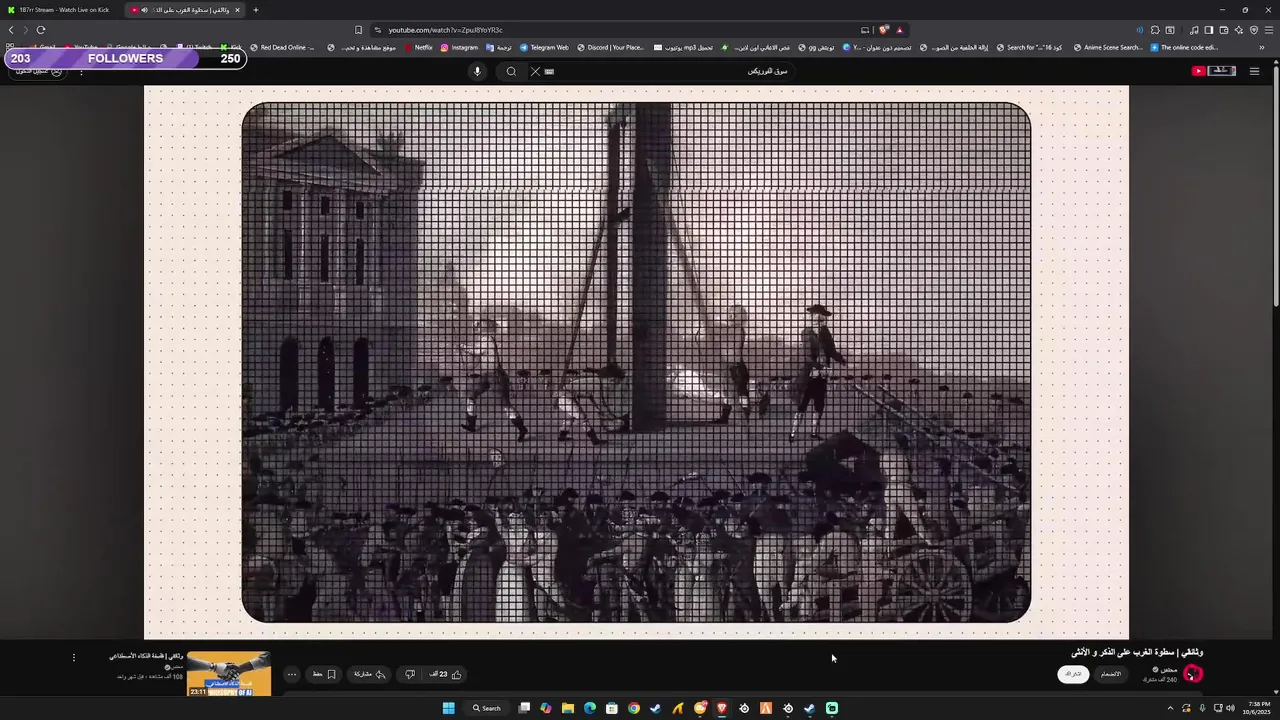Screen dimensions: 1280x720
Task: Open the Netflix bookmark
Action: click(418, 47)
